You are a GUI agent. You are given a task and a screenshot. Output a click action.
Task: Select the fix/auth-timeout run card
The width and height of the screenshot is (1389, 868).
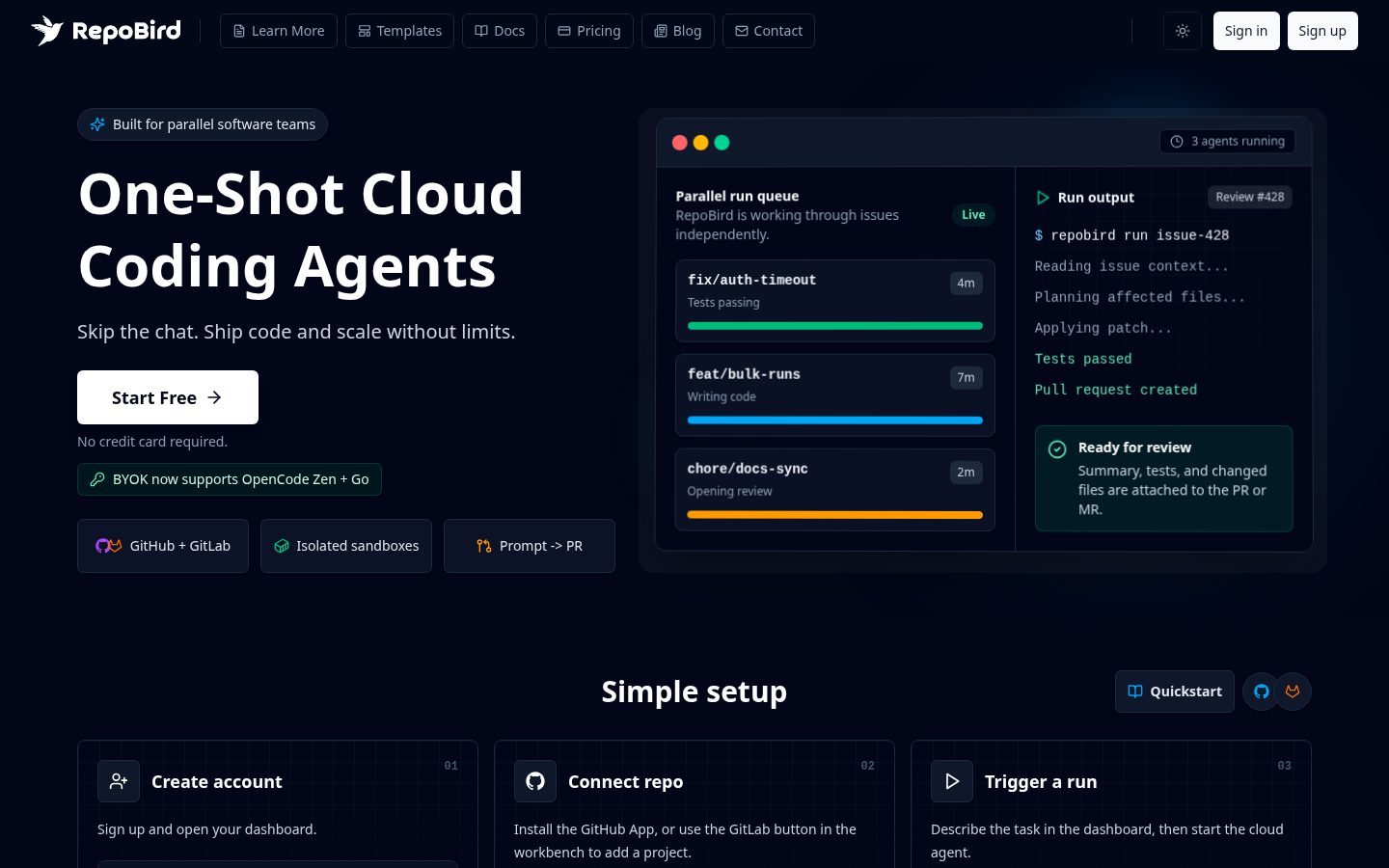[835, 301]
